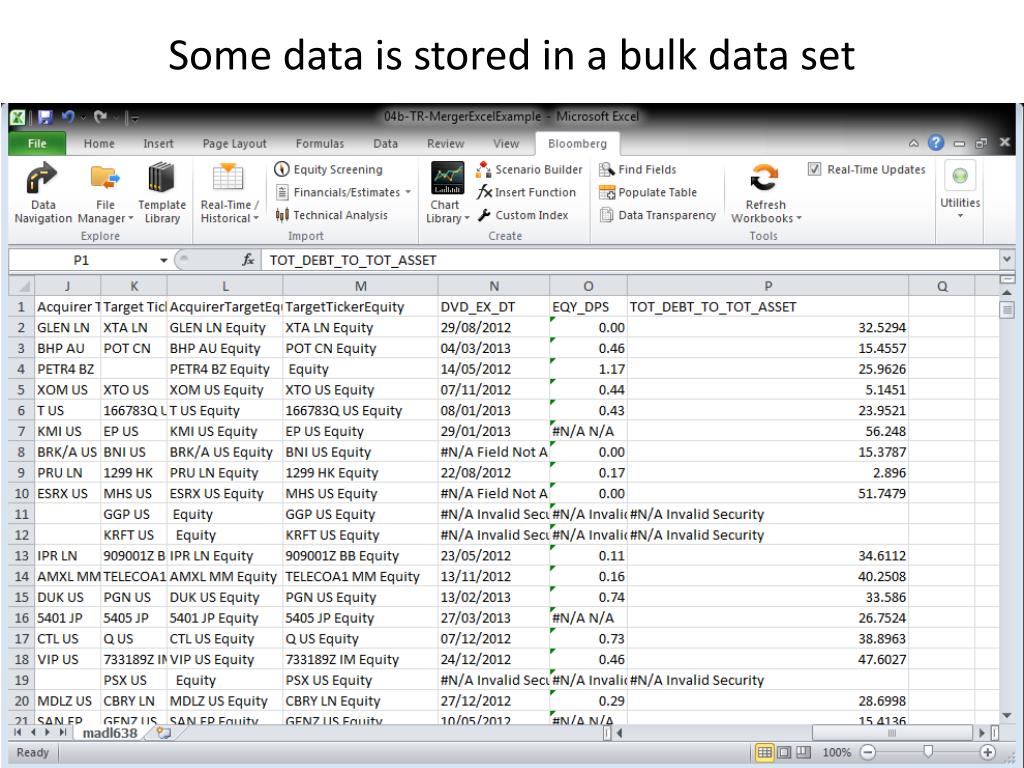Image resolution: width=1024 pixels, height=768 pixels.
Task: Launch Equity Screening
Action: click(328, 169)
